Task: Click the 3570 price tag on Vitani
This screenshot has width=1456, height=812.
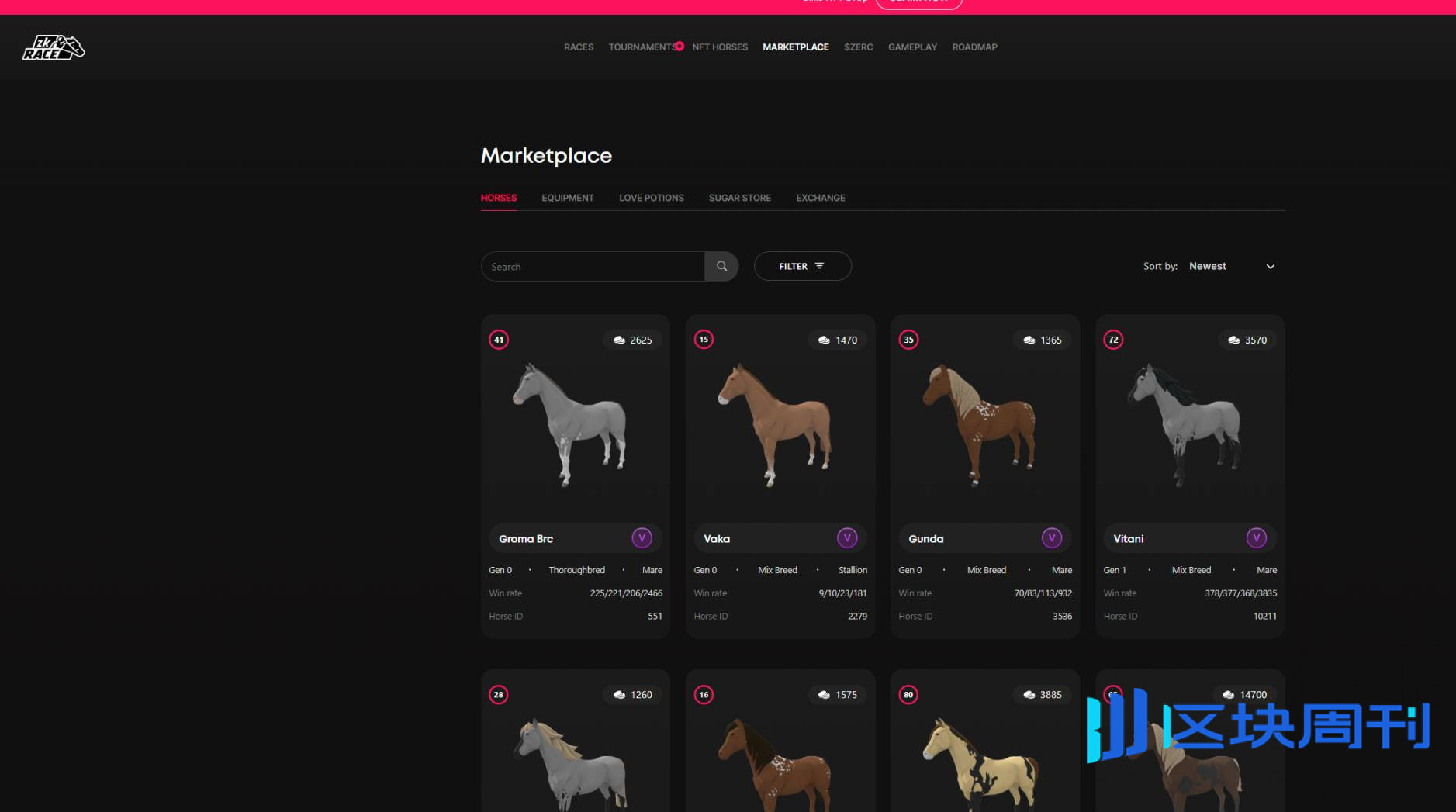Action: click(x=1247, y=340)
